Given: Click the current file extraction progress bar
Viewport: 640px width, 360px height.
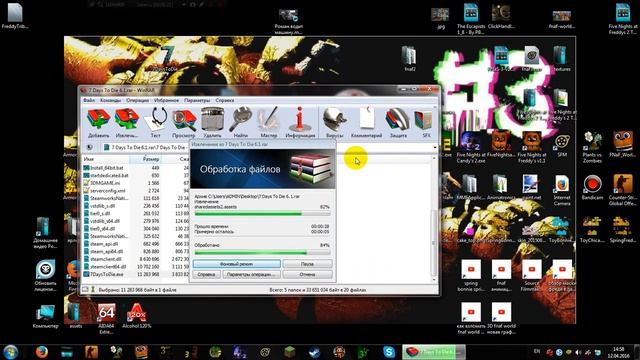Looking at the screenshot, I should pos(262,213).
